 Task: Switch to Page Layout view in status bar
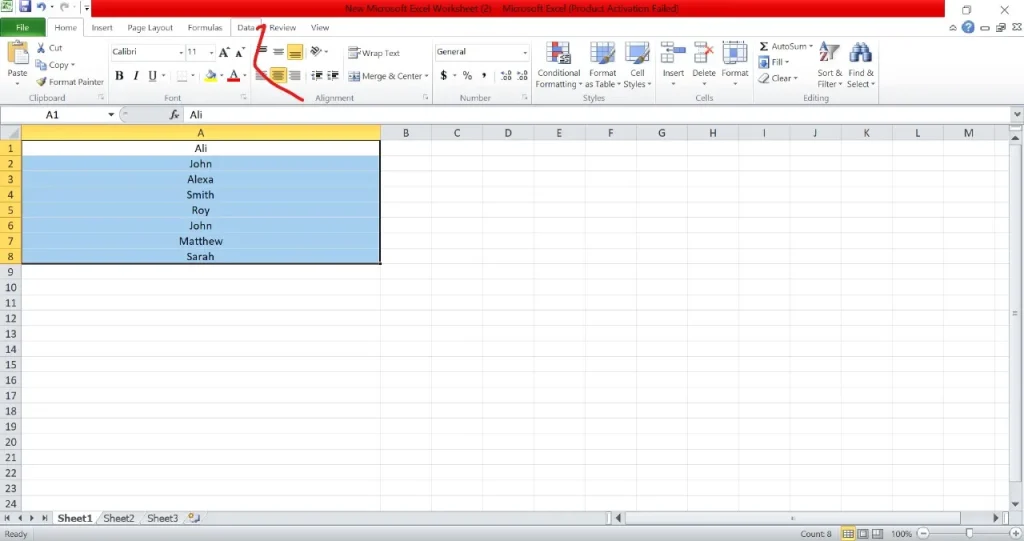coord(863,534)
